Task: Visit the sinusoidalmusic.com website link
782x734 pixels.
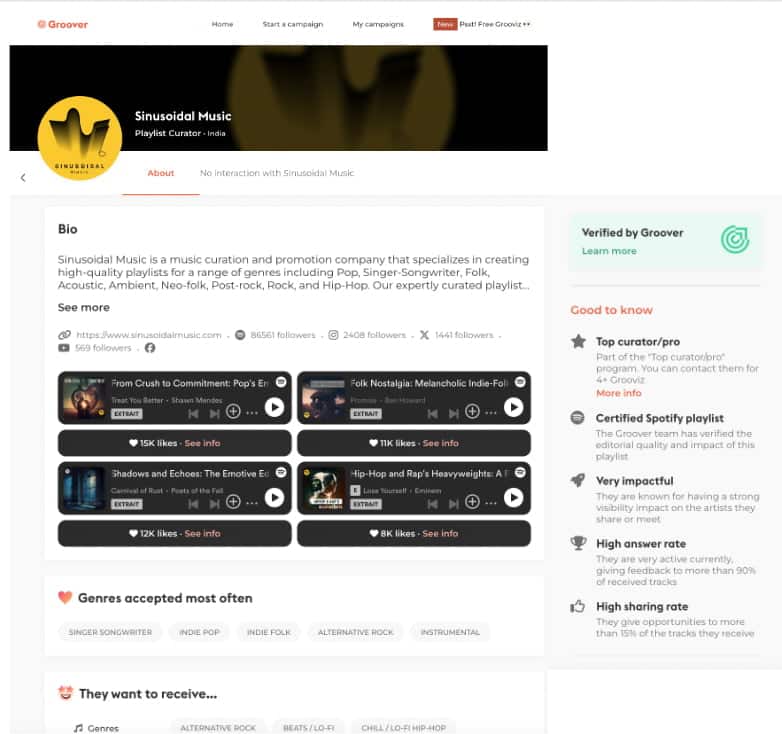Action: coord(149,335)
